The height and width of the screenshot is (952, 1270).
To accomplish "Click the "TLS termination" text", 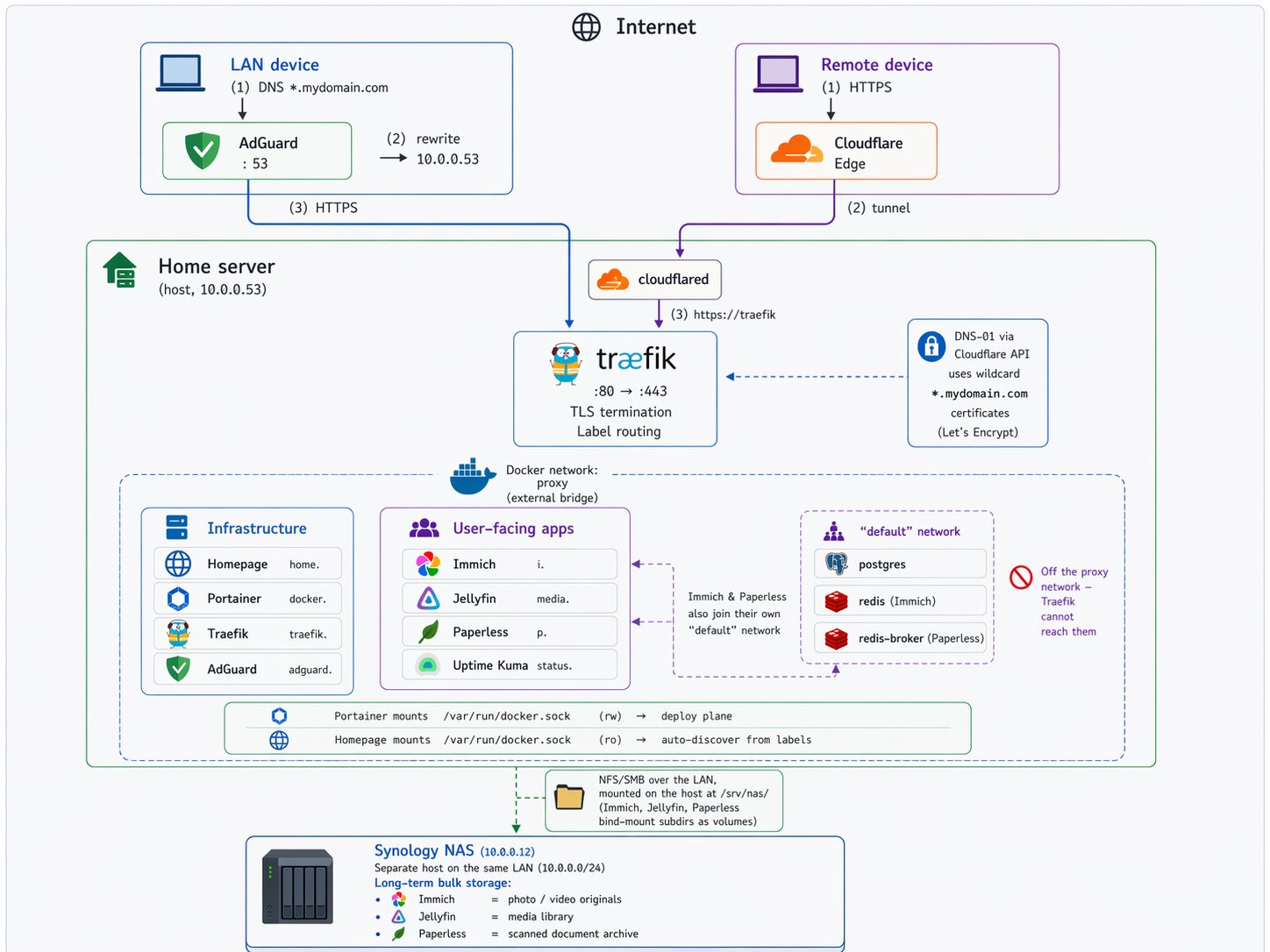I will (x=621, y=412).
